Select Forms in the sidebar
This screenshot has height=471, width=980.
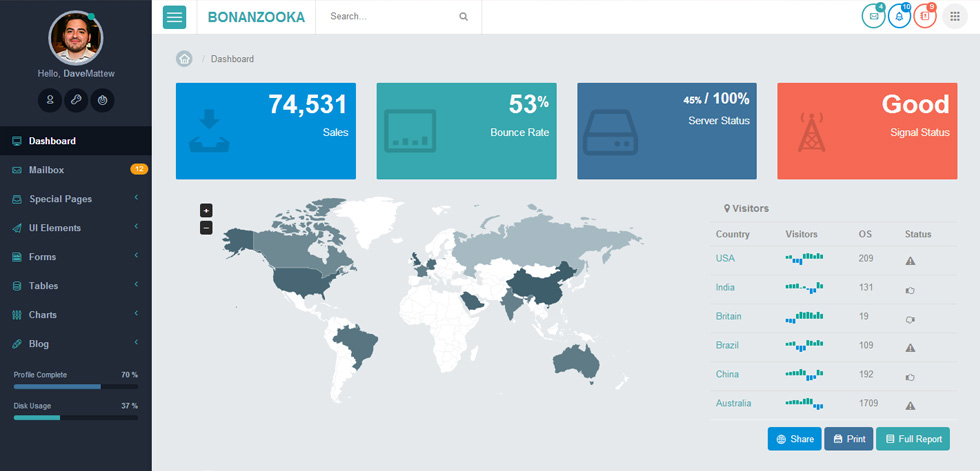(x=76, y=257)
